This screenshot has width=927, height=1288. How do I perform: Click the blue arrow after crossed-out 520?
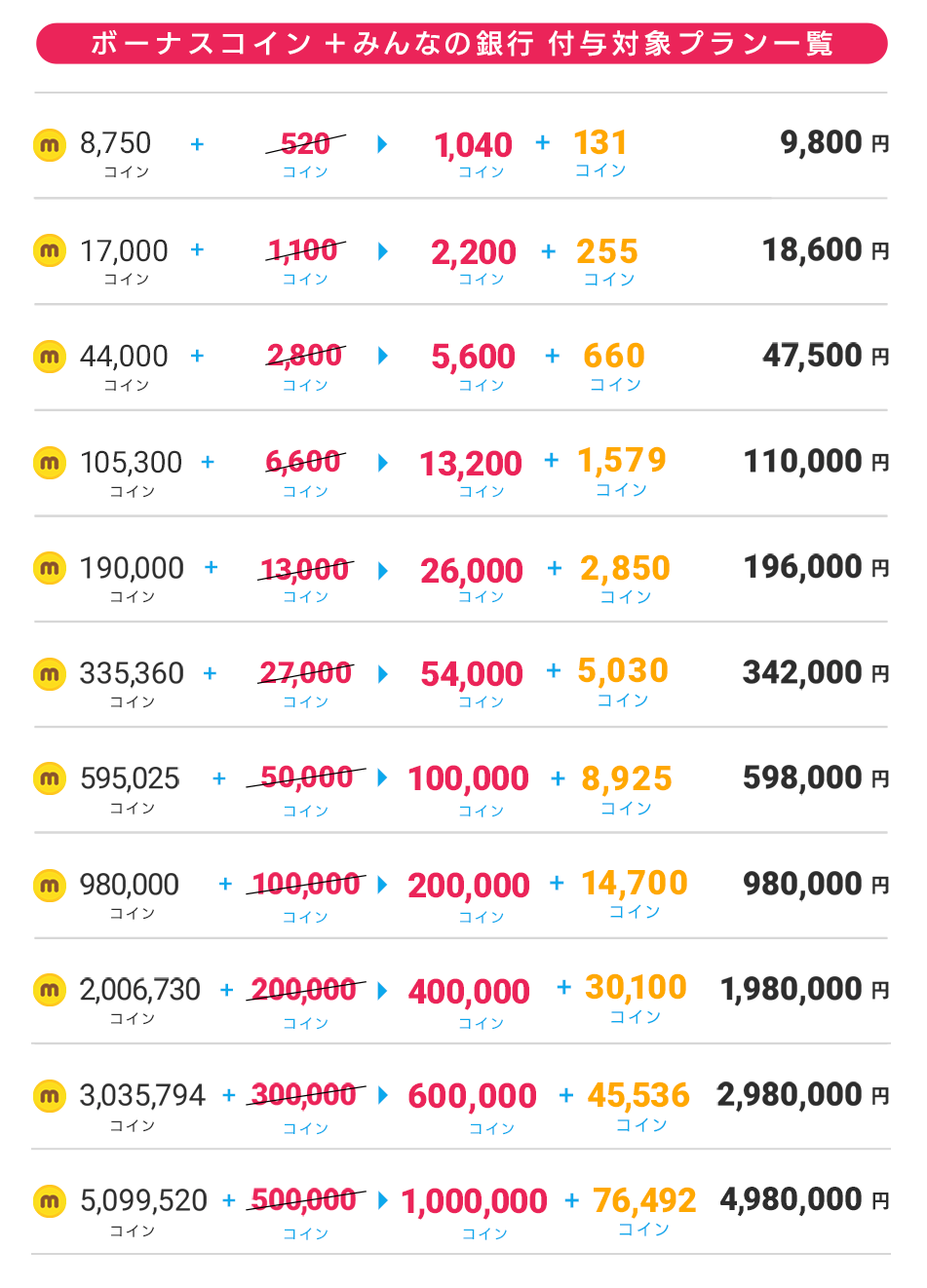382,144
